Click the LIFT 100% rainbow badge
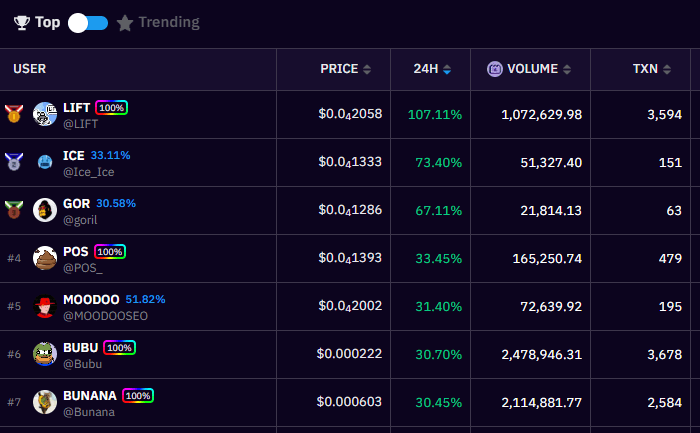 [x=111, y=107]
